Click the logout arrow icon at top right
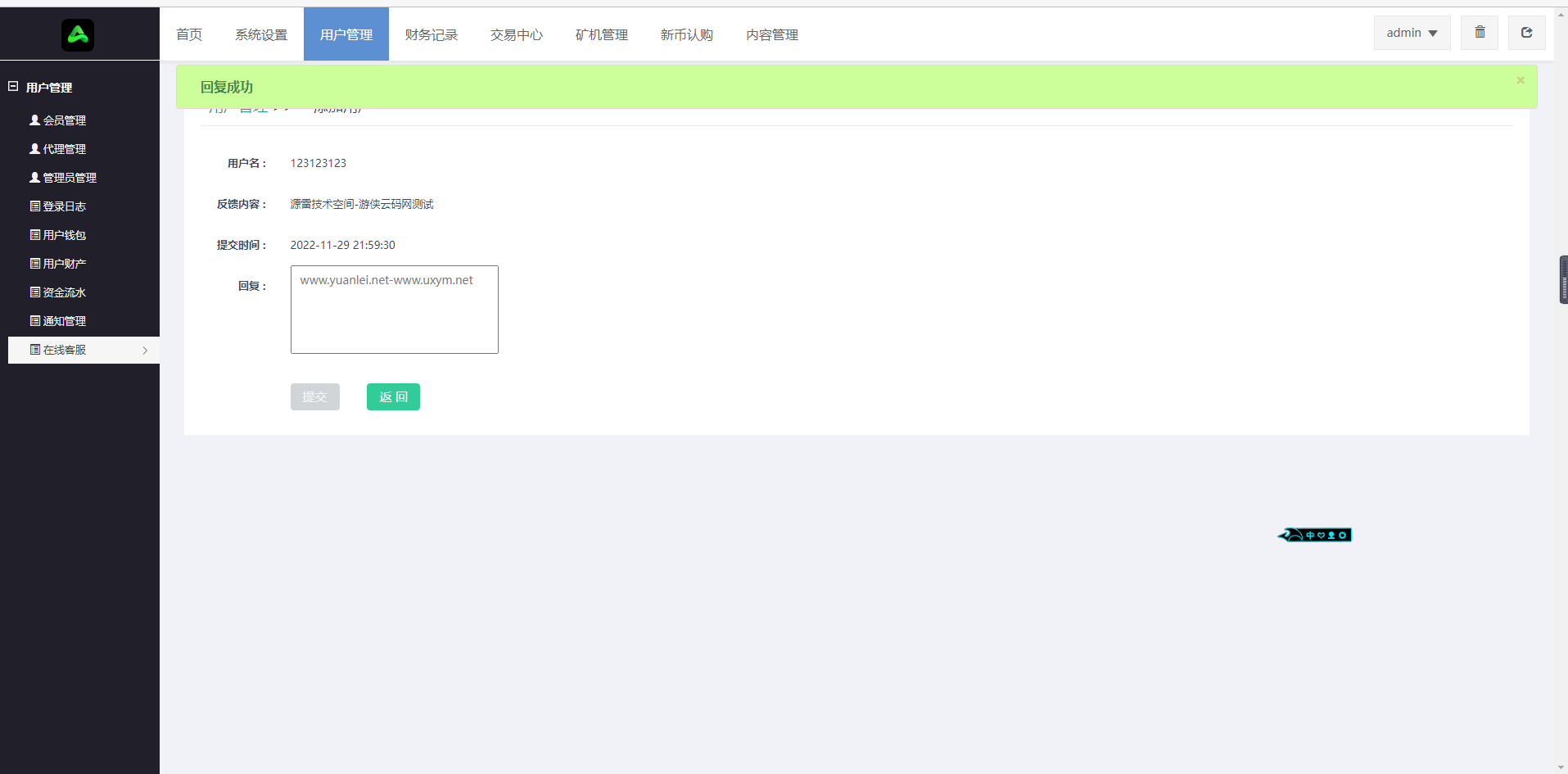This screenshot has width=1568, height=774. 1526,33
